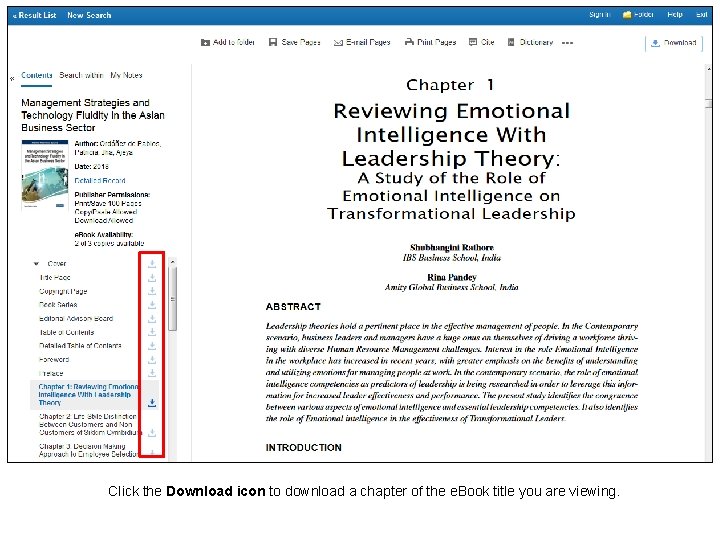Click the Email Pages envelope icon

pos(338,43)
